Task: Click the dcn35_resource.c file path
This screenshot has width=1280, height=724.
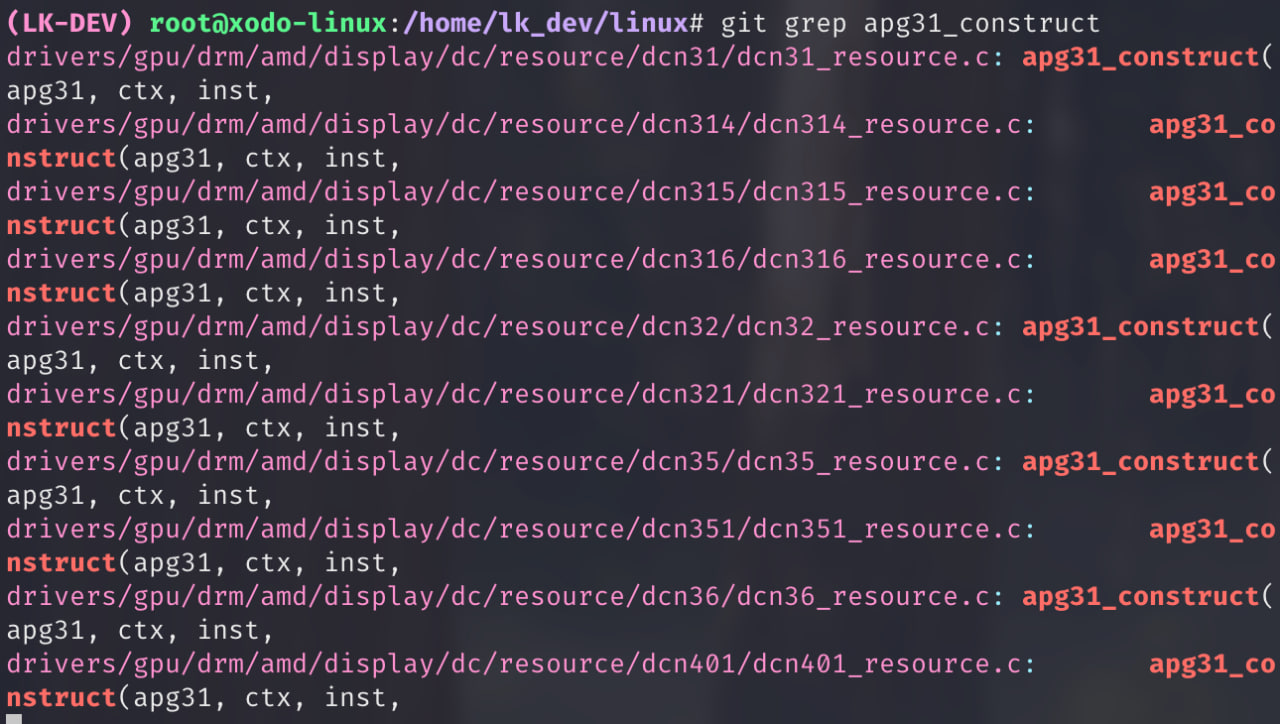Action: pyautogui.click(x=498, y=462)
